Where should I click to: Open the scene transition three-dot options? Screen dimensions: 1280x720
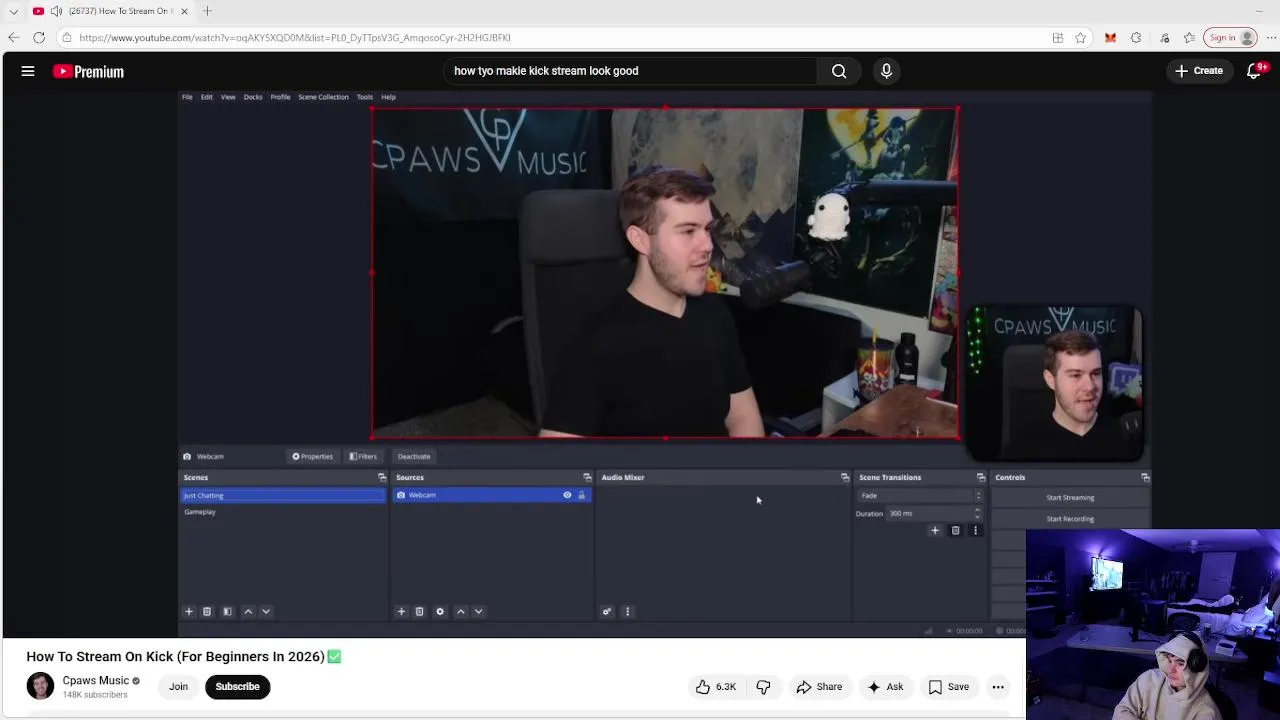pos(975,530)
